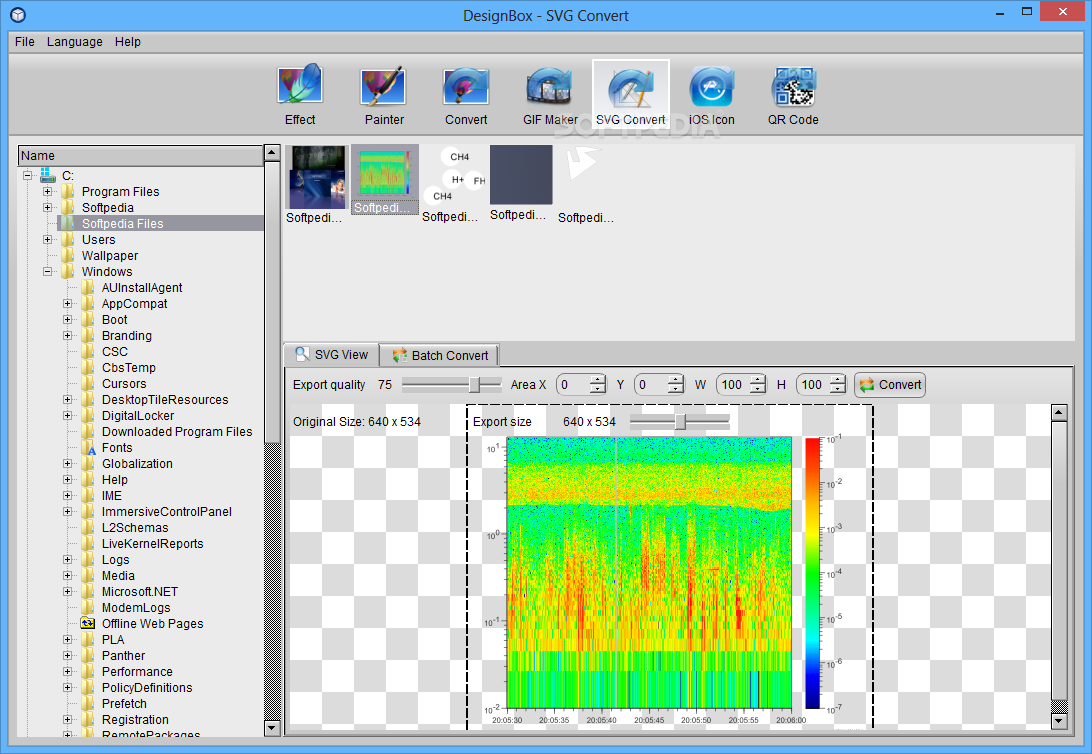This screenshot has height=754, width=1092.
Task: Select the dark gray square thumbnail
Action: pos(521,175)
